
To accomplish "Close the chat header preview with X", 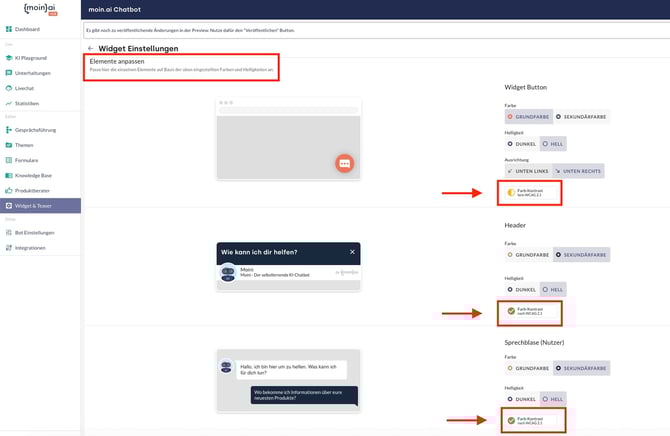I will [351, 252].
